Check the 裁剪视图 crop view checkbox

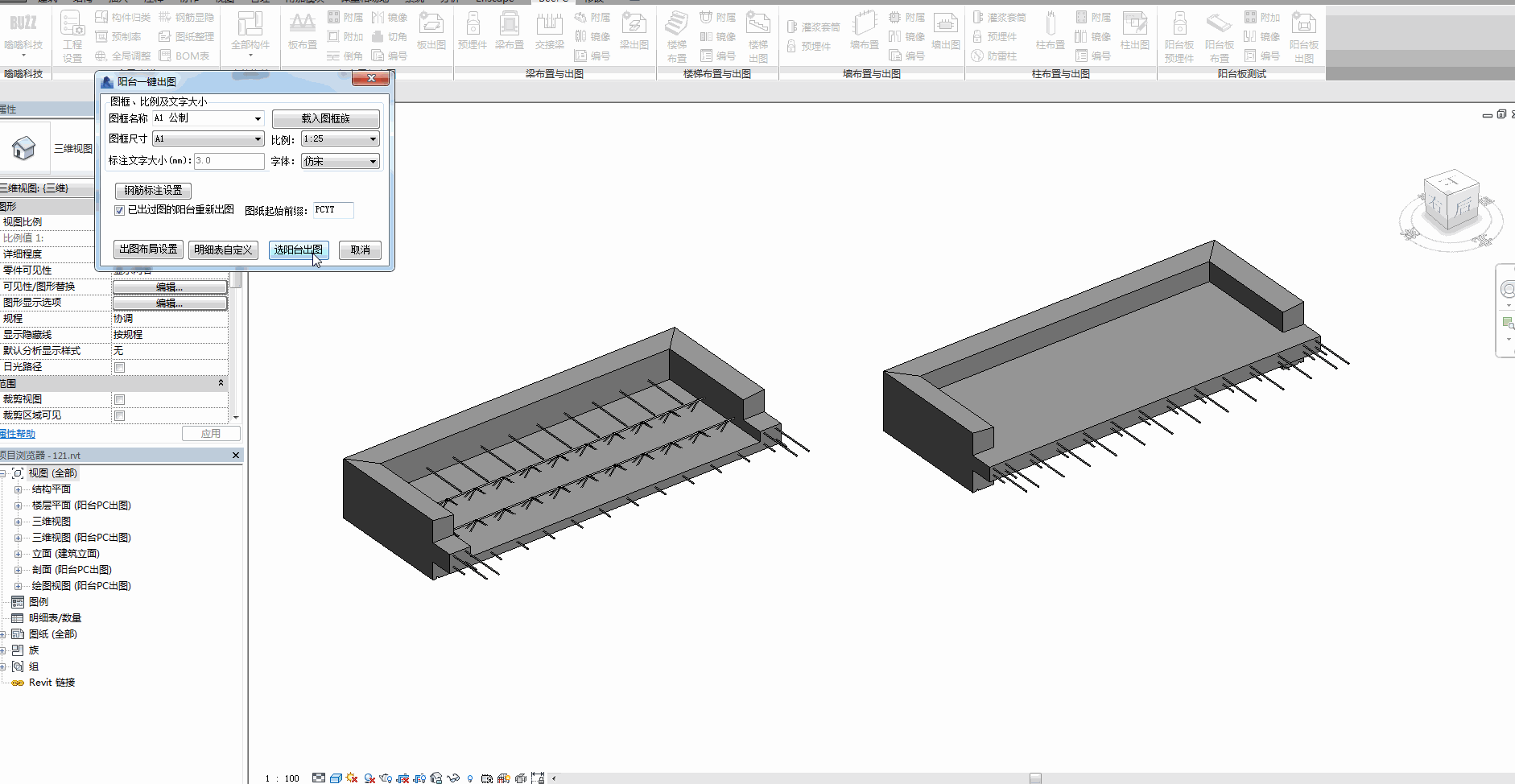[x=119, y=400]
